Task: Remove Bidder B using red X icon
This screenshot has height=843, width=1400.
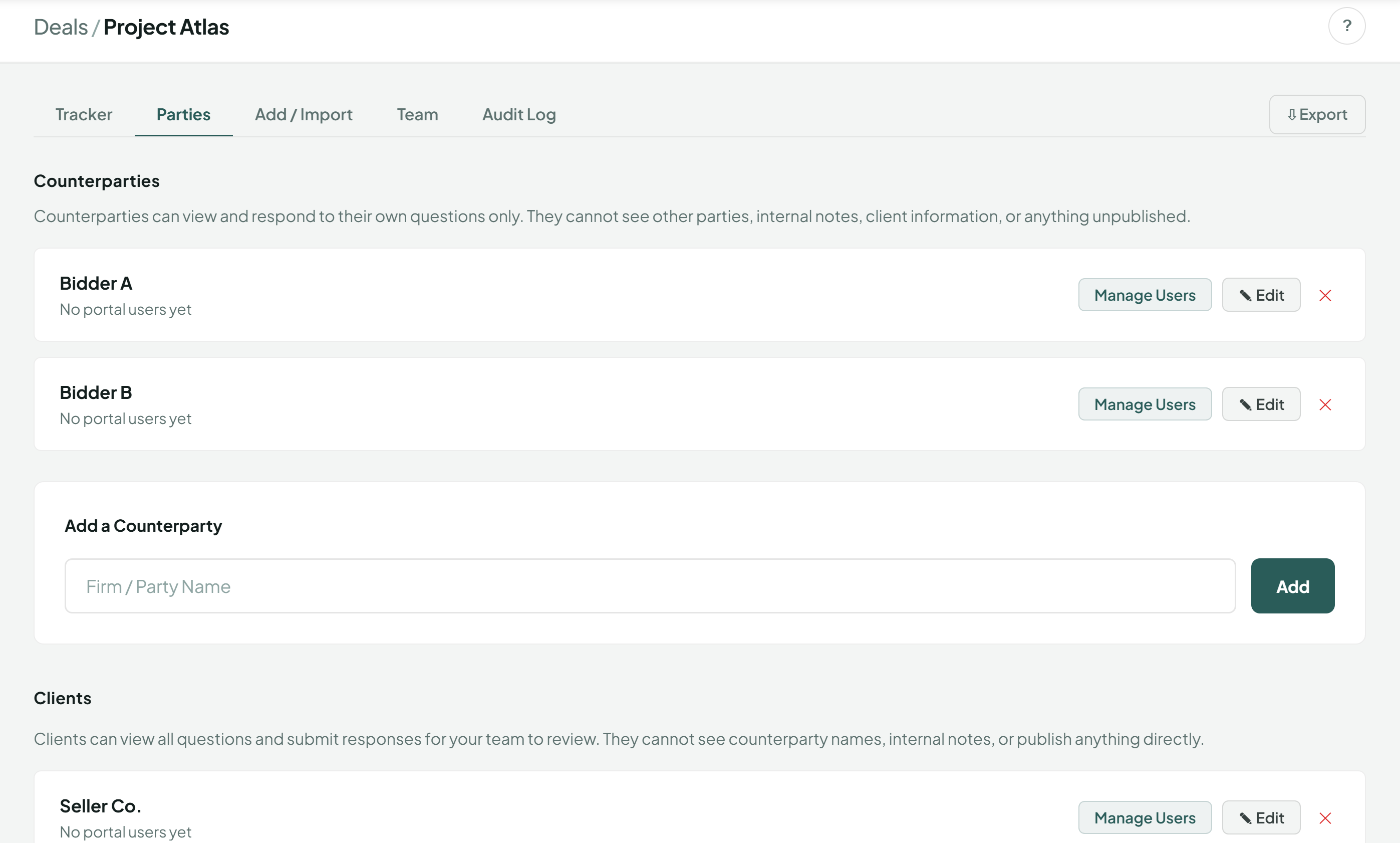Action: pyautogui.click(x=1324, y=404)
